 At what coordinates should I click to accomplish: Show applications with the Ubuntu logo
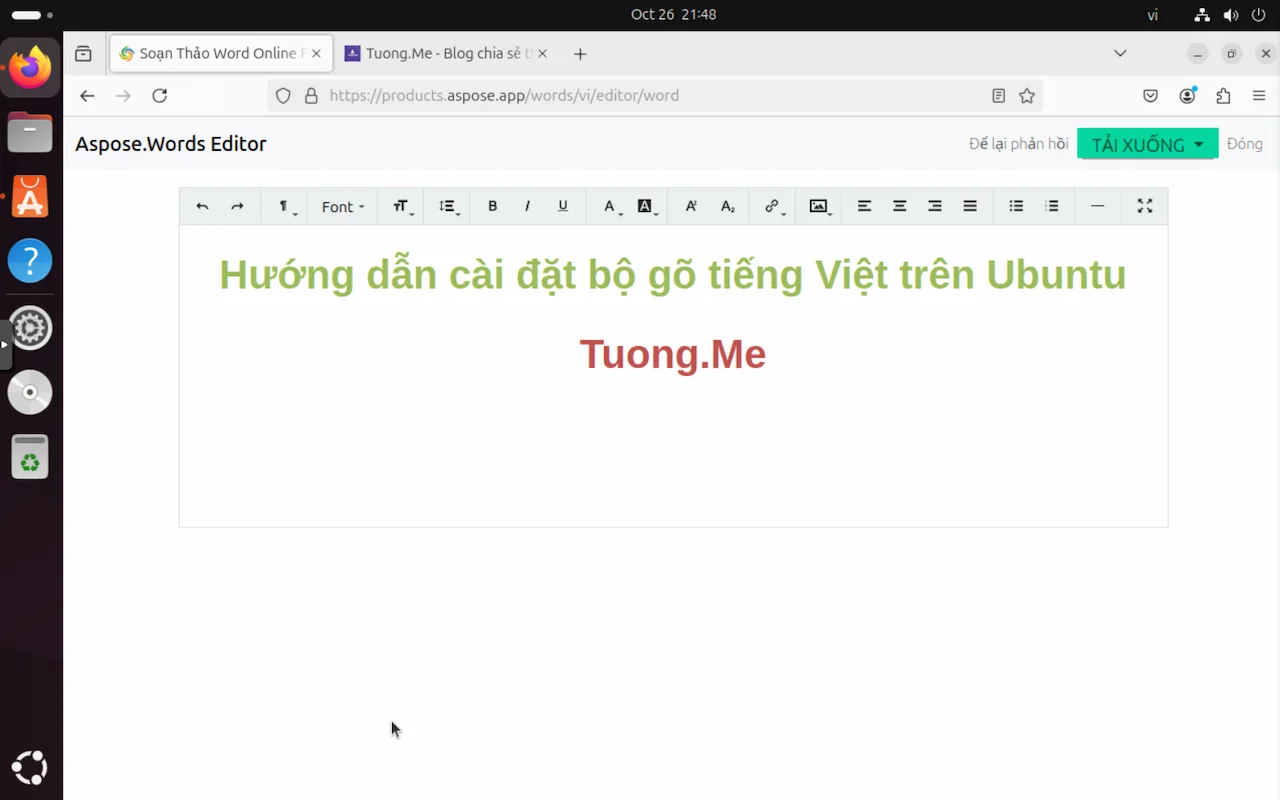(x=30, y=768)
